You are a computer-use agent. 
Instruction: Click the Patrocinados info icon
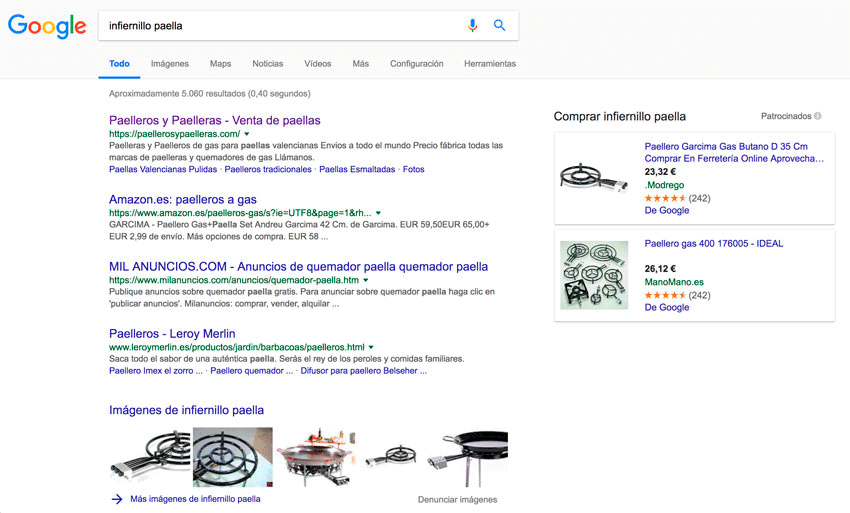pos(817,116)
